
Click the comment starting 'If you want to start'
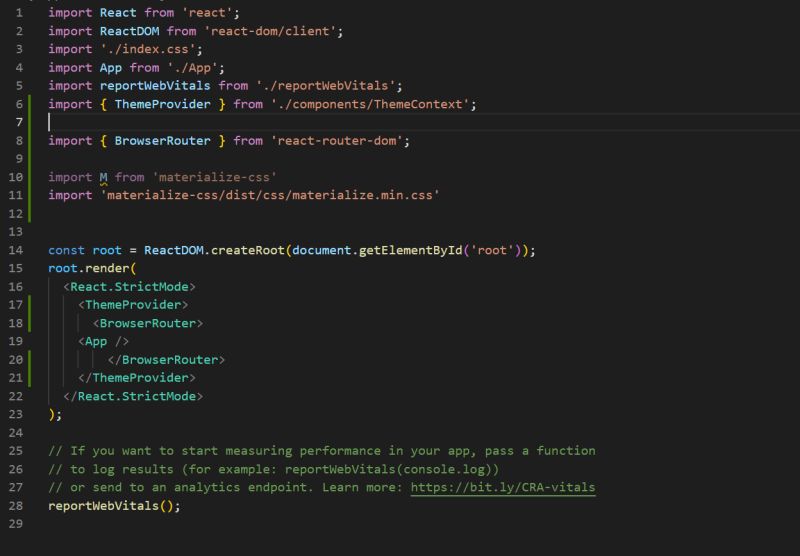pyautogui.click(x=321, y=451)
